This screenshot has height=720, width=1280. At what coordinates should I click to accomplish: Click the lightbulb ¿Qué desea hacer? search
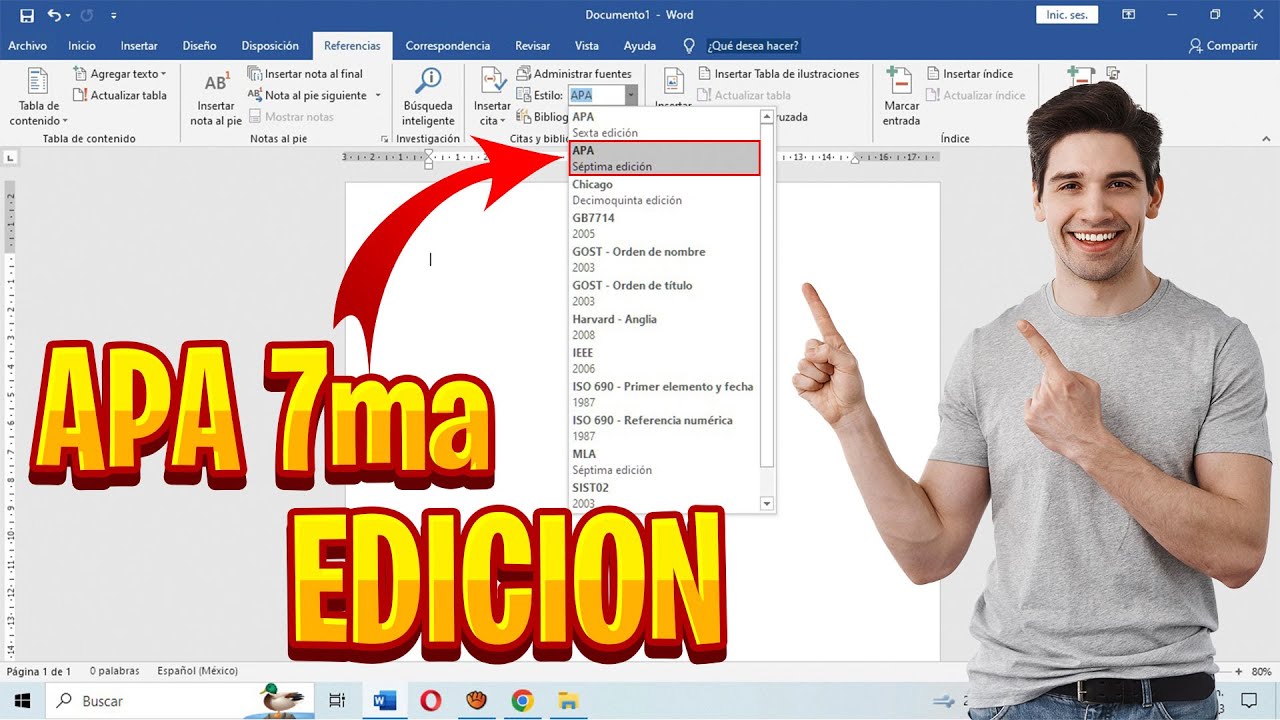[741, 46]
